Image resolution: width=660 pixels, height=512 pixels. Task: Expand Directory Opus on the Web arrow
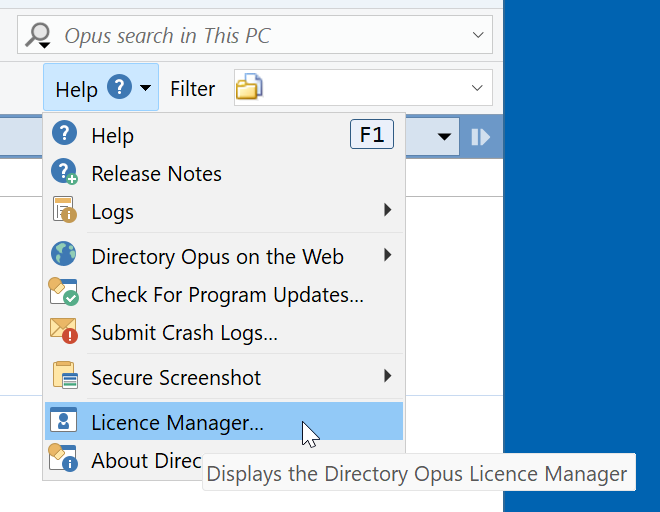pos(388,255)
